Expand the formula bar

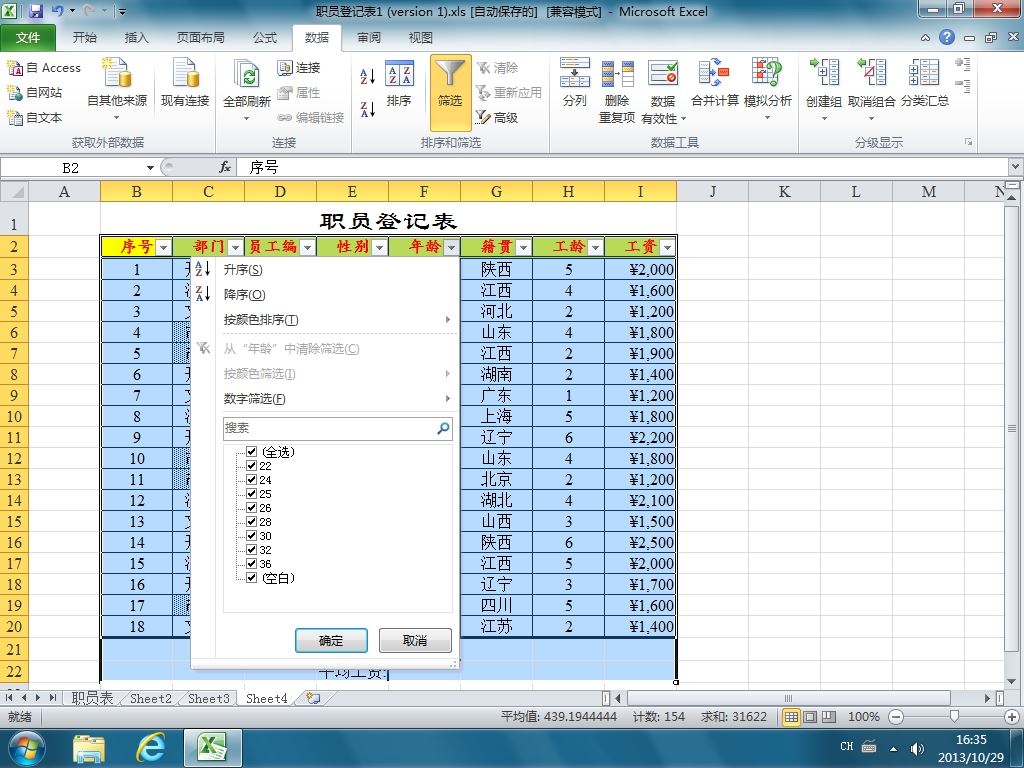[x=1015, y=167]
